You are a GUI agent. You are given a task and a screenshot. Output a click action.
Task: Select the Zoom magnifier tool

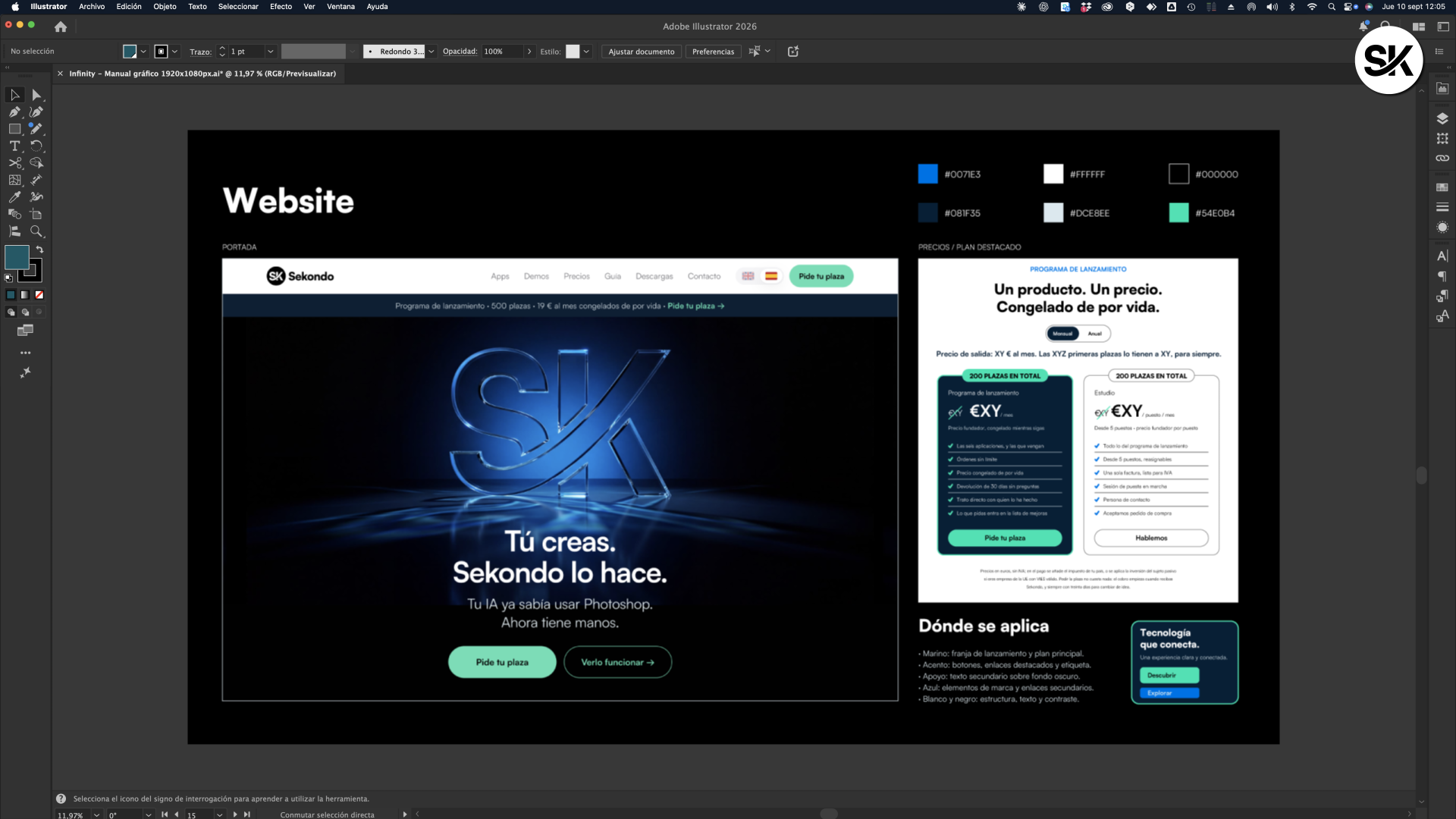(x=36, y=231)
